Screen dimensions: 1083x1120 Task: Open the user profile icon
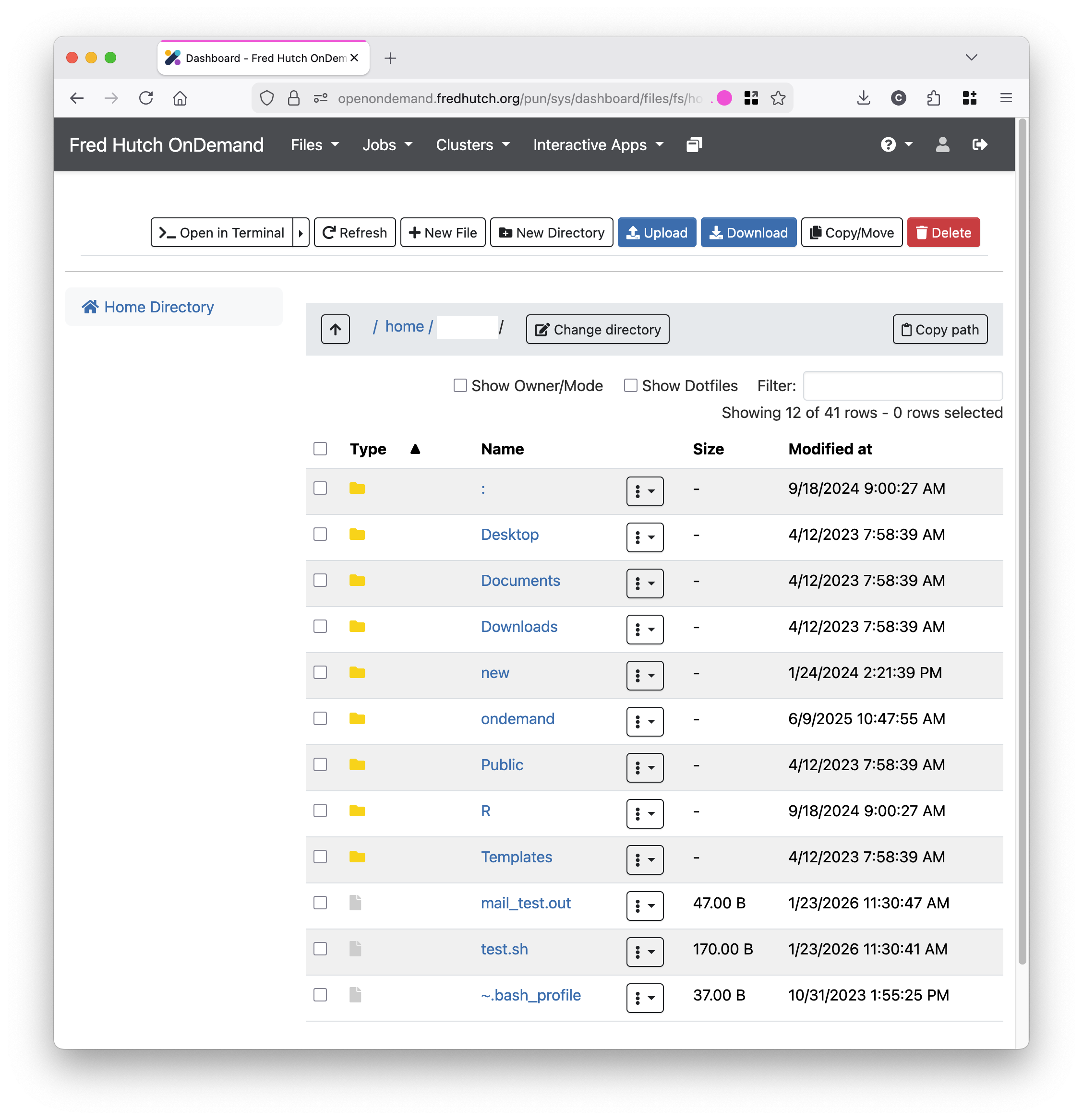(942, 144)
